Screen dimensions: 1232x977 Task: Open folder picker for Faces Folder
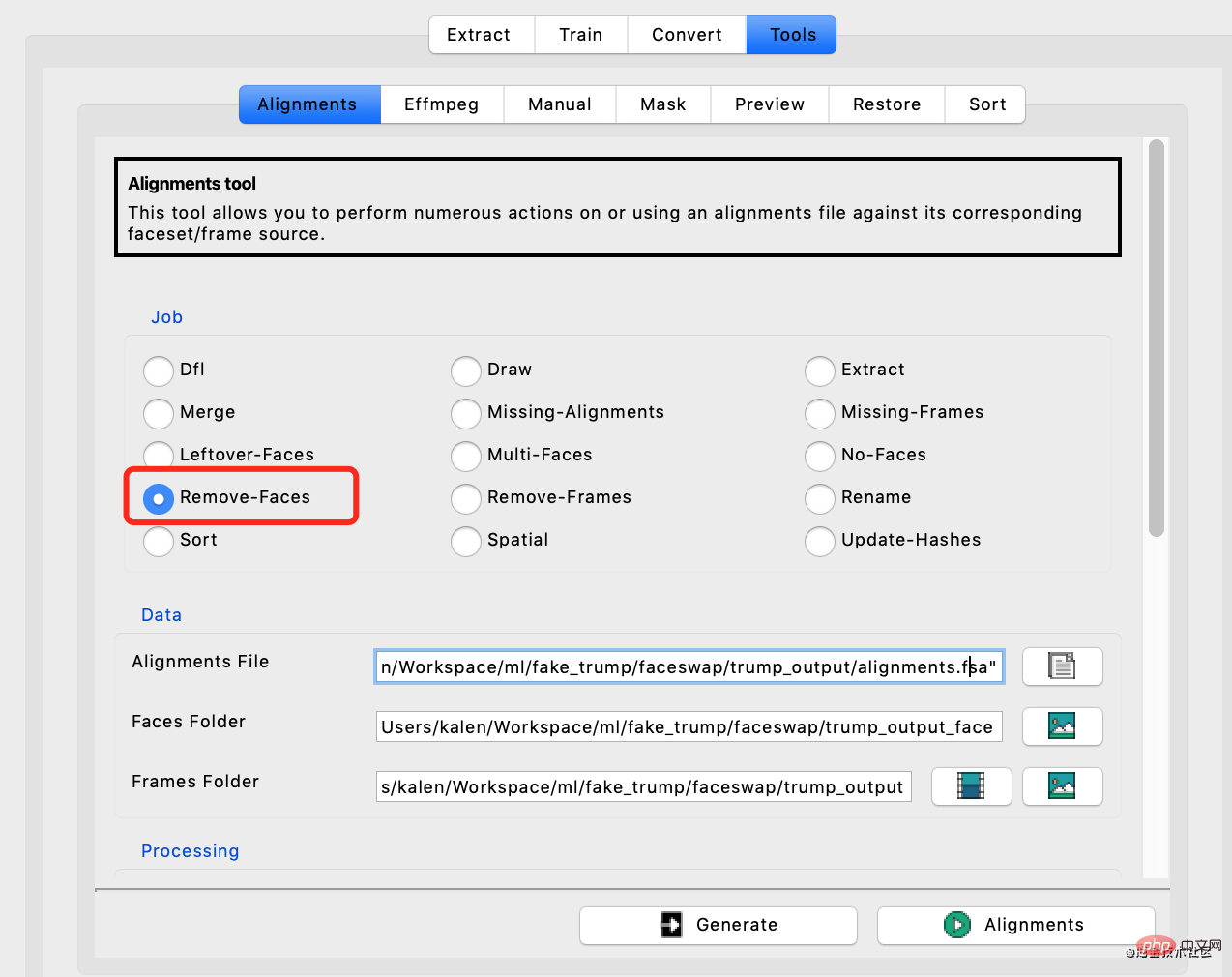coord(1062,726)
